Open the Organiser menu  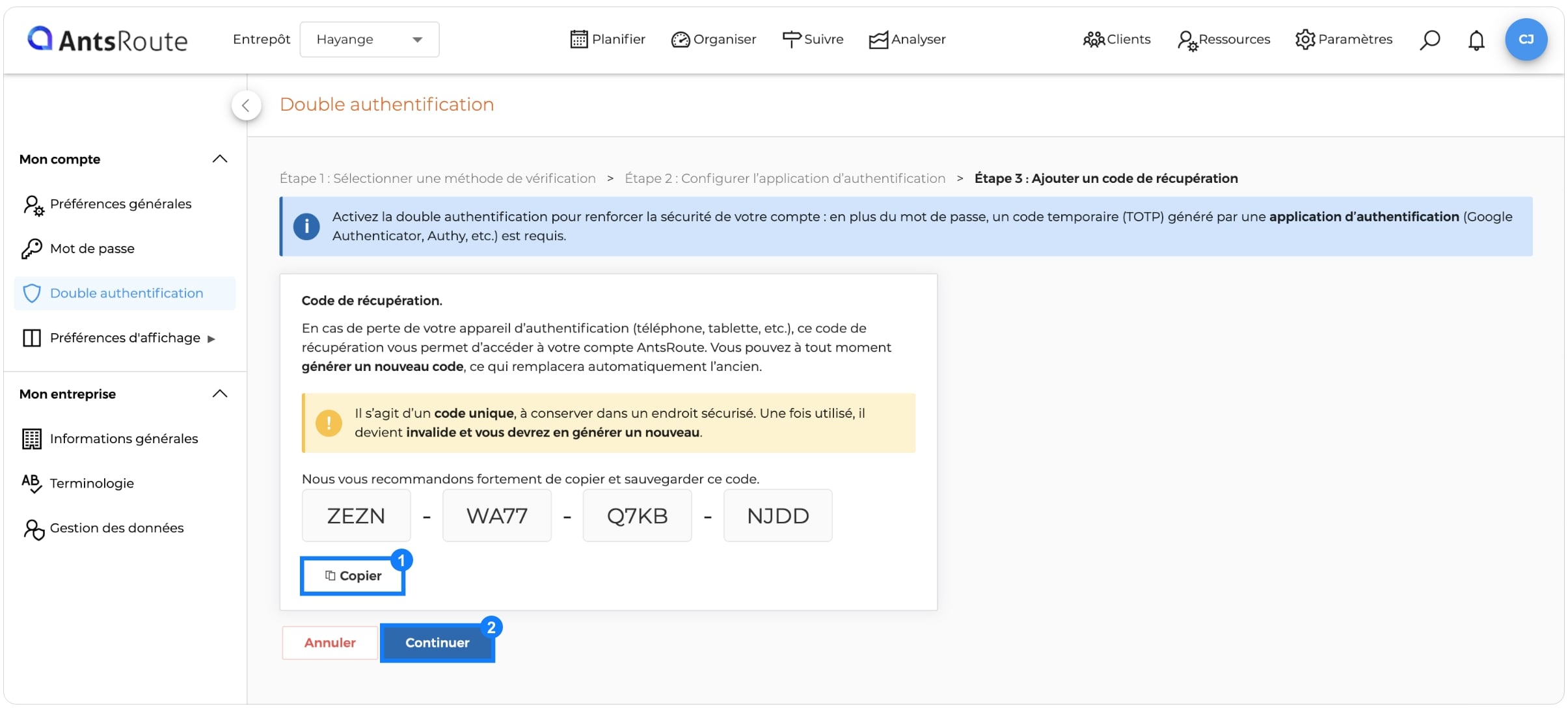(x=713, y=40)
